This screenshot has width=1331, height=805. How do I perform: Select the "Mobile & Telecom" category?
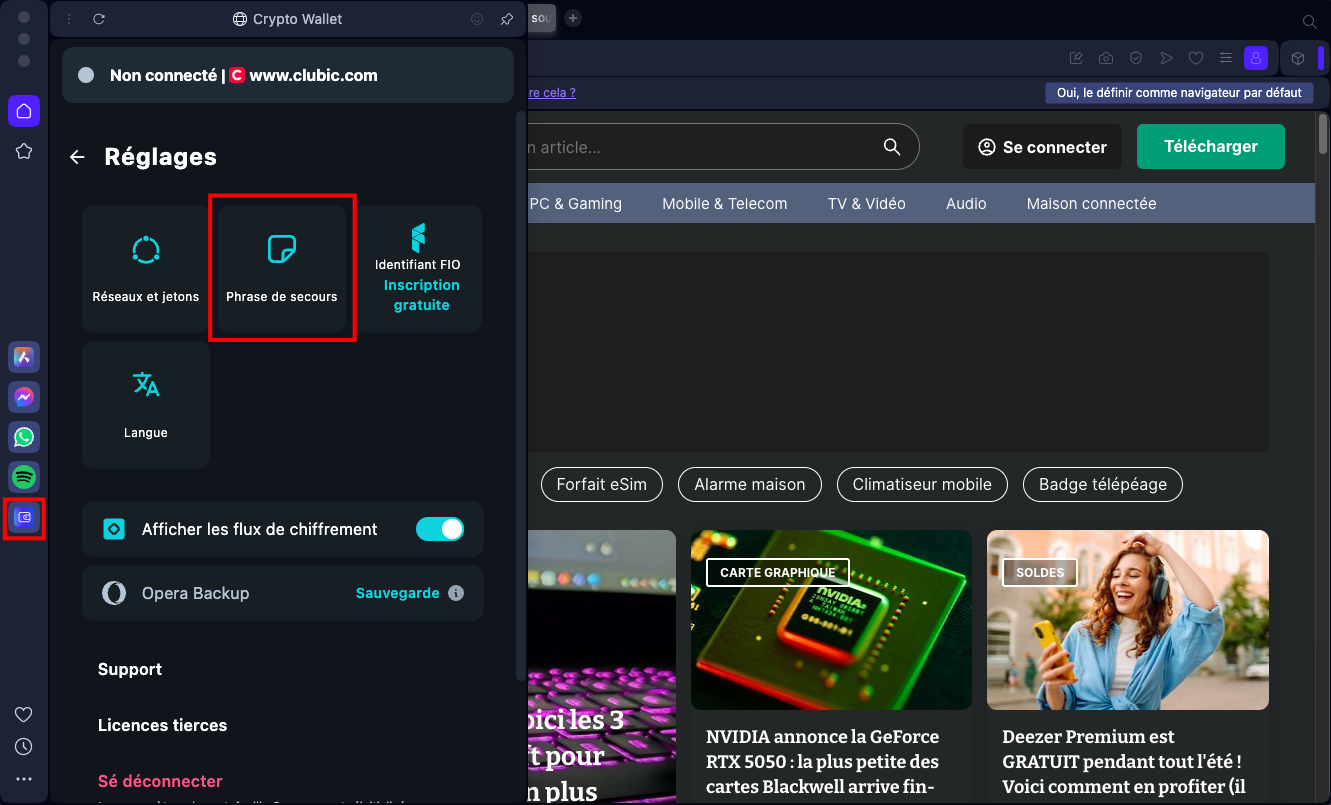coord(724,203)
